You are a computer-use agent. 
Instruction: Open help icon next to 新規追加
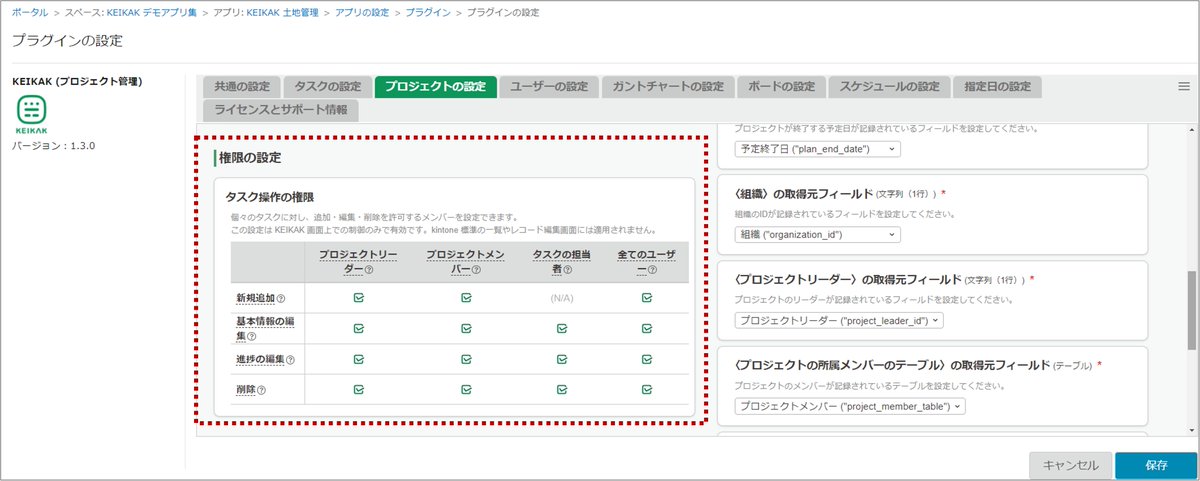tap(281, 298)
